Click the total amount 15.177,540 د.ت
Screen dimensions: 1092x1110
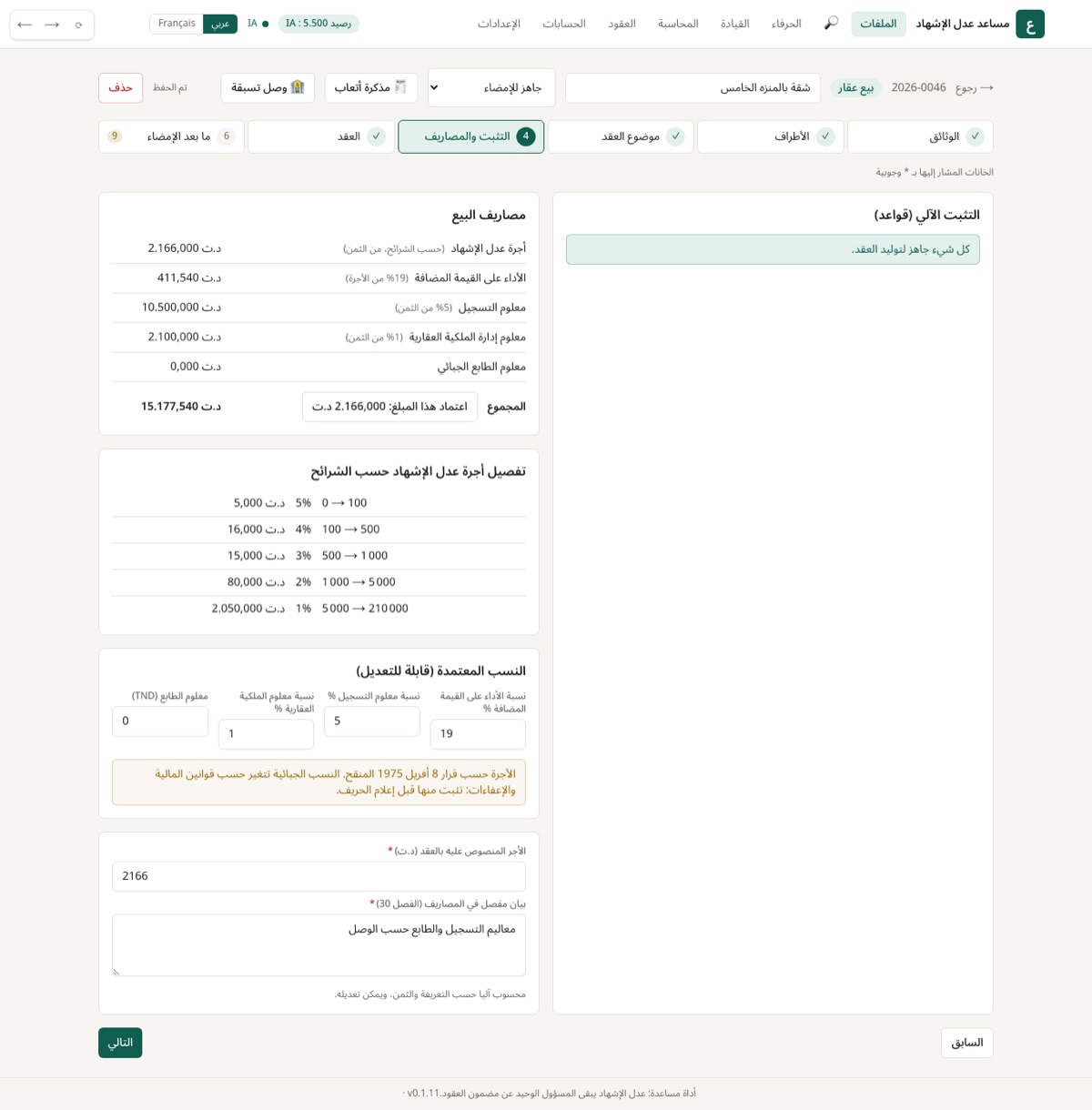(181, 407)
